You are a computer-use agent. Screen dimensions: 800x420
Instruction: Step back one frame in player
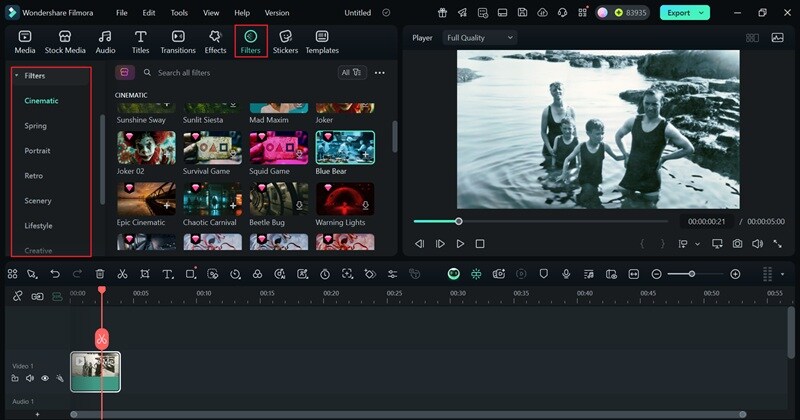coord(419,244)
